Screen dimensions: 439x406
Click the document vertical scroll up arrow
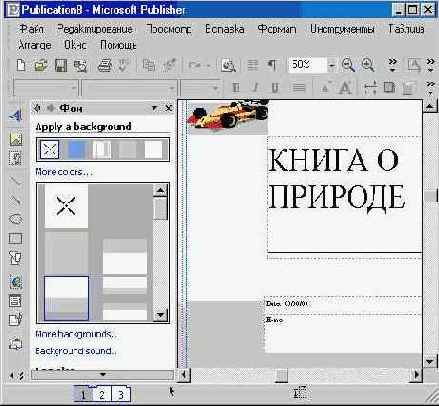tap(430, 106)
